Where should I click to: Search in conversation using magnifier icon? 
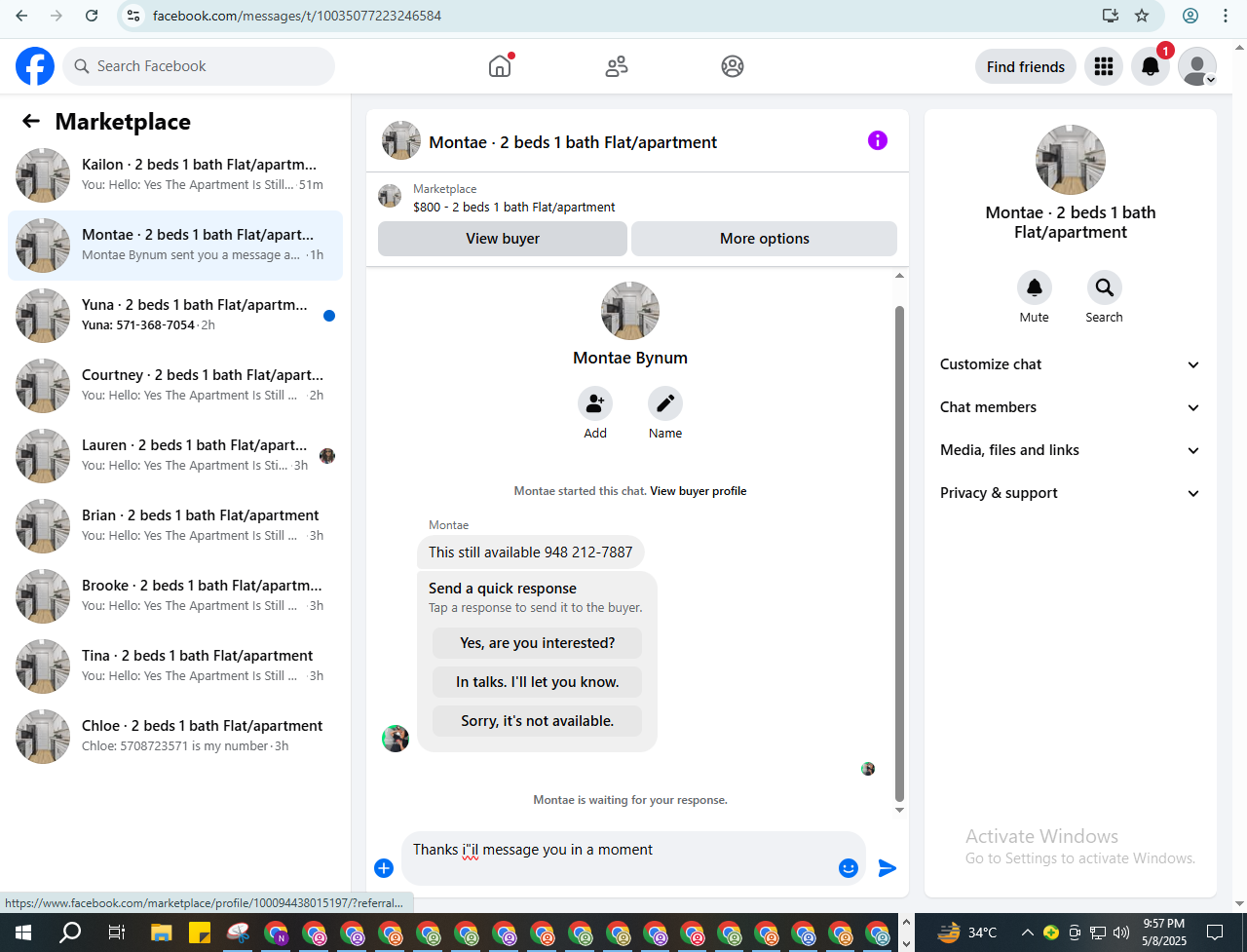click(x=1105, y=287)
